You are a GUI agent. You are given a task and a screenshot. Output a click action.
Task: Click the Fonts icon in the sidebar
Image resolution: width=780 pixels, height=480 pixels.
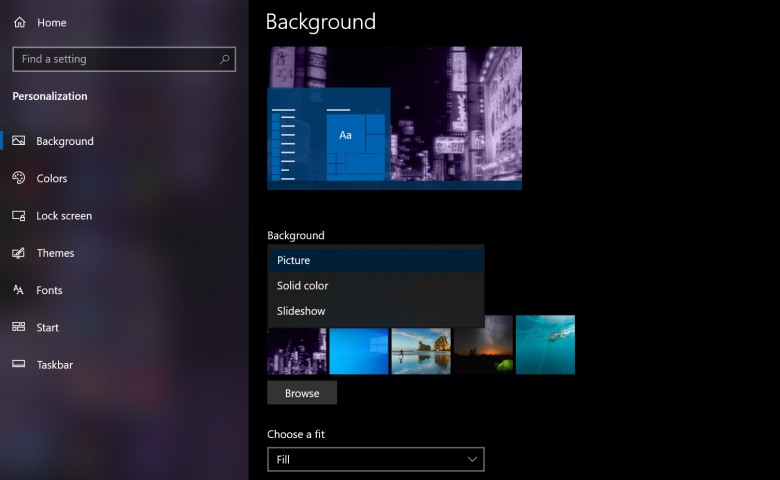pyautogui.click(x=19, y=290)
